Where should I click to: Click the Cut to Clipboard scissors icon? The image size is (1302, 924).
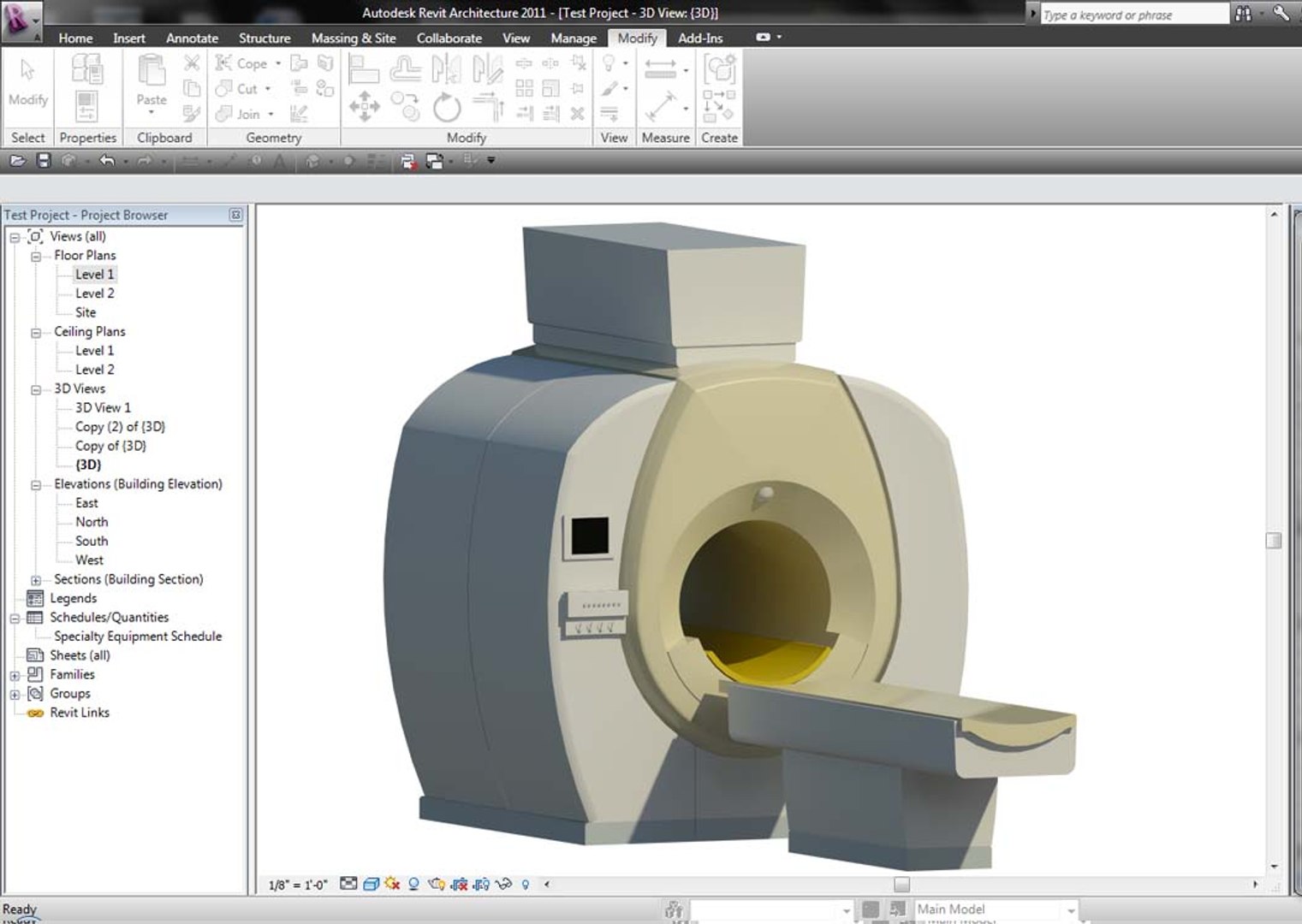pyautogui.click(x=192, y=63)
